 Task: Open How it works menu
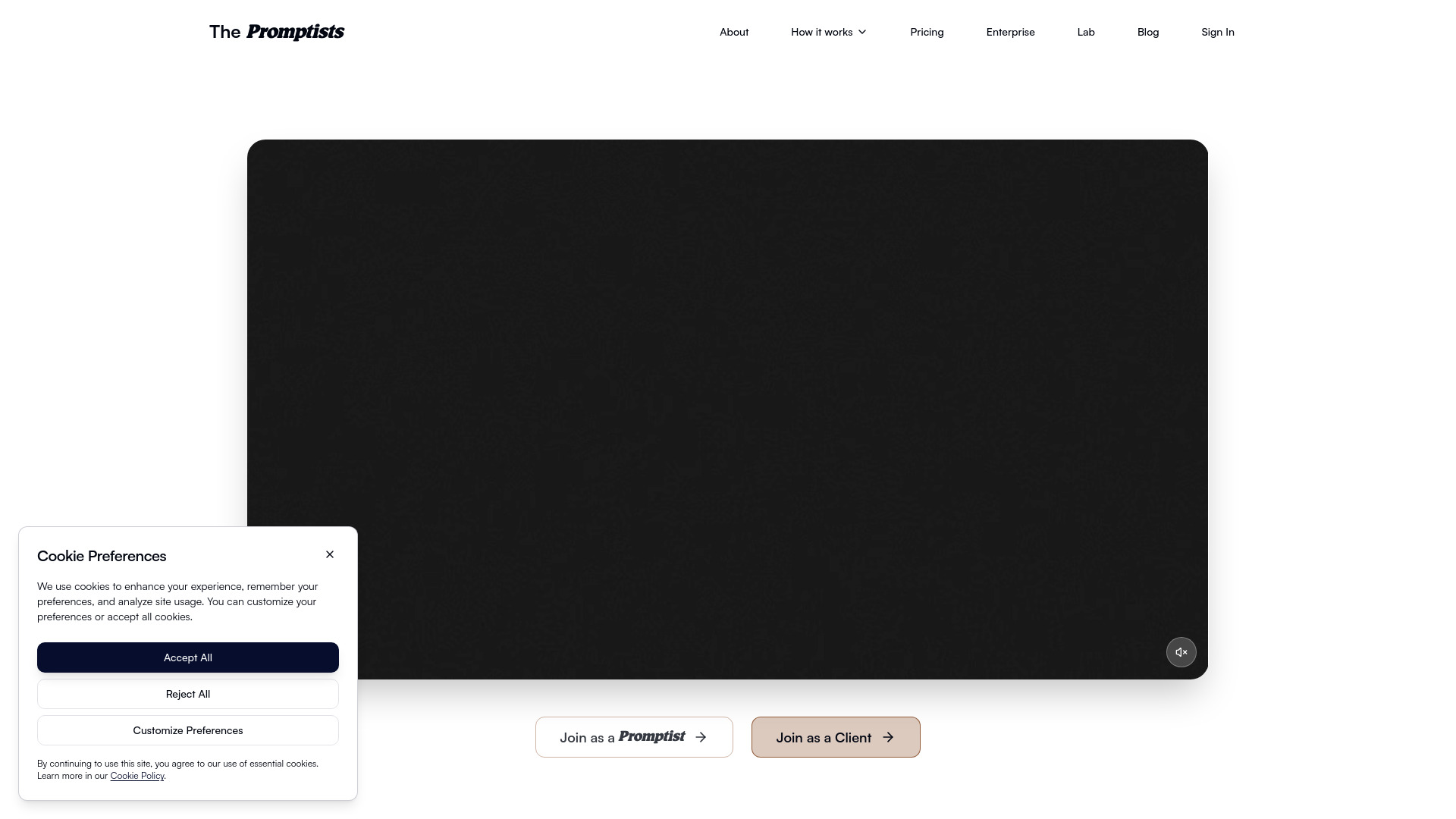(x=829, y=32)
